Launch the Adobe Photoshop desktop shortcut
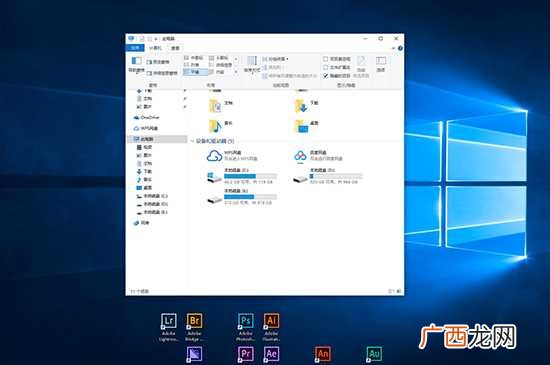This screenshot has height=365, width=550. click(246, 327)
